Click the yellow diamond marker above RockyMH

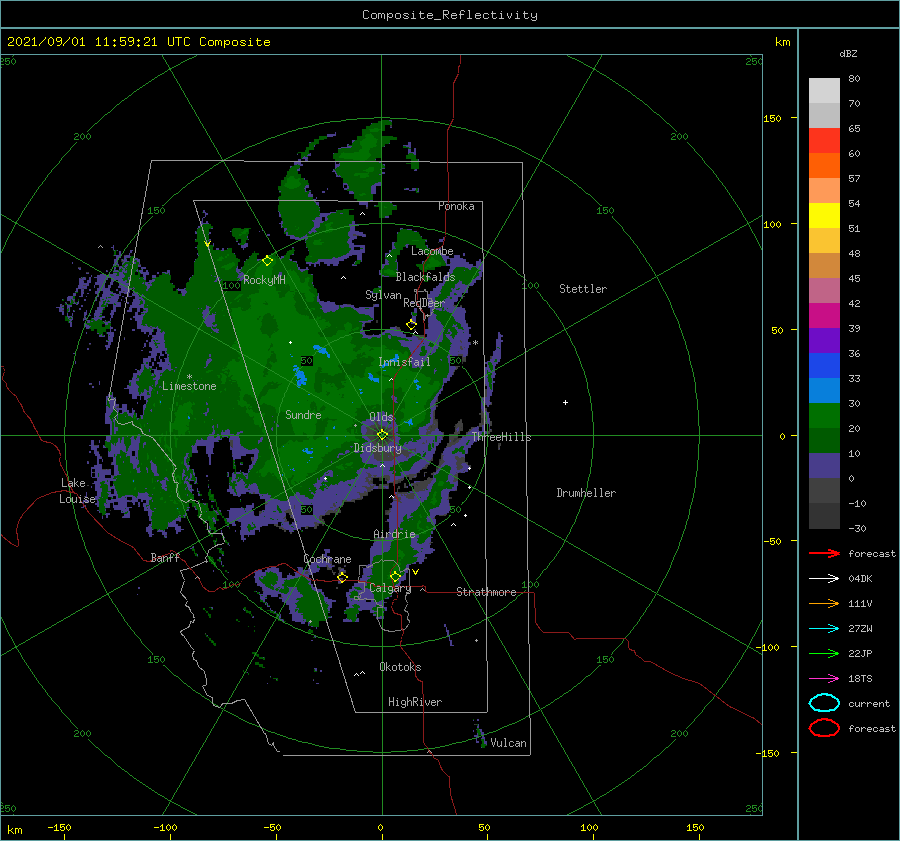pyautogui.click(x=267, y=261)
